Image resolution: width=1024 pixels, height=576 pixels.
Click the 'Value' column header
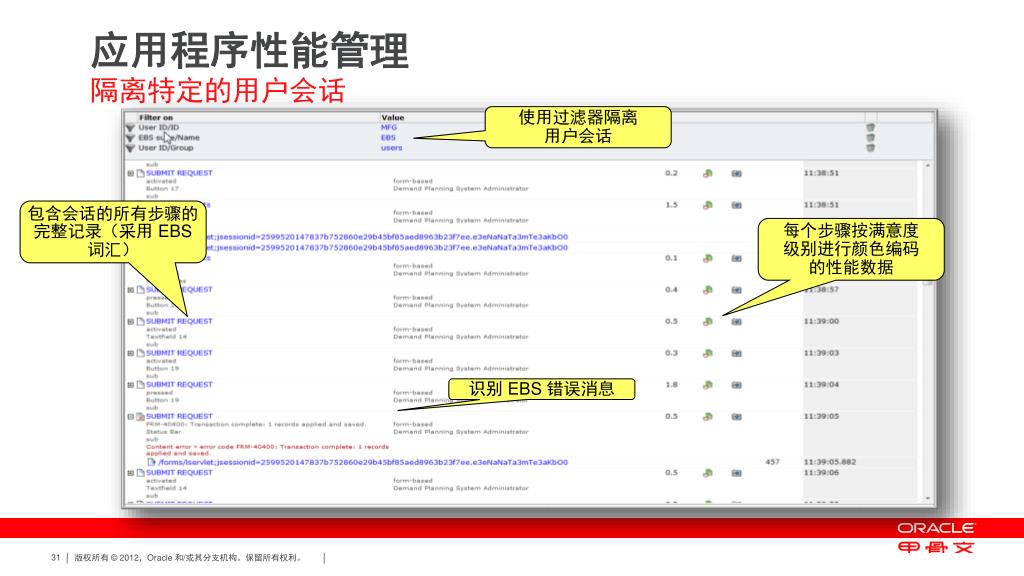(392, 118)
